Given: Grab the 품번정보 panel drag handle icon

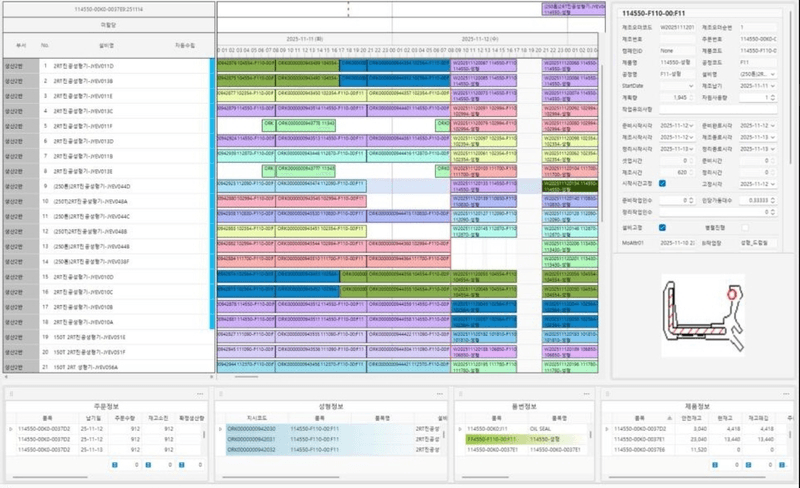Looking at the screenshot, I should (x=460, y=394).
